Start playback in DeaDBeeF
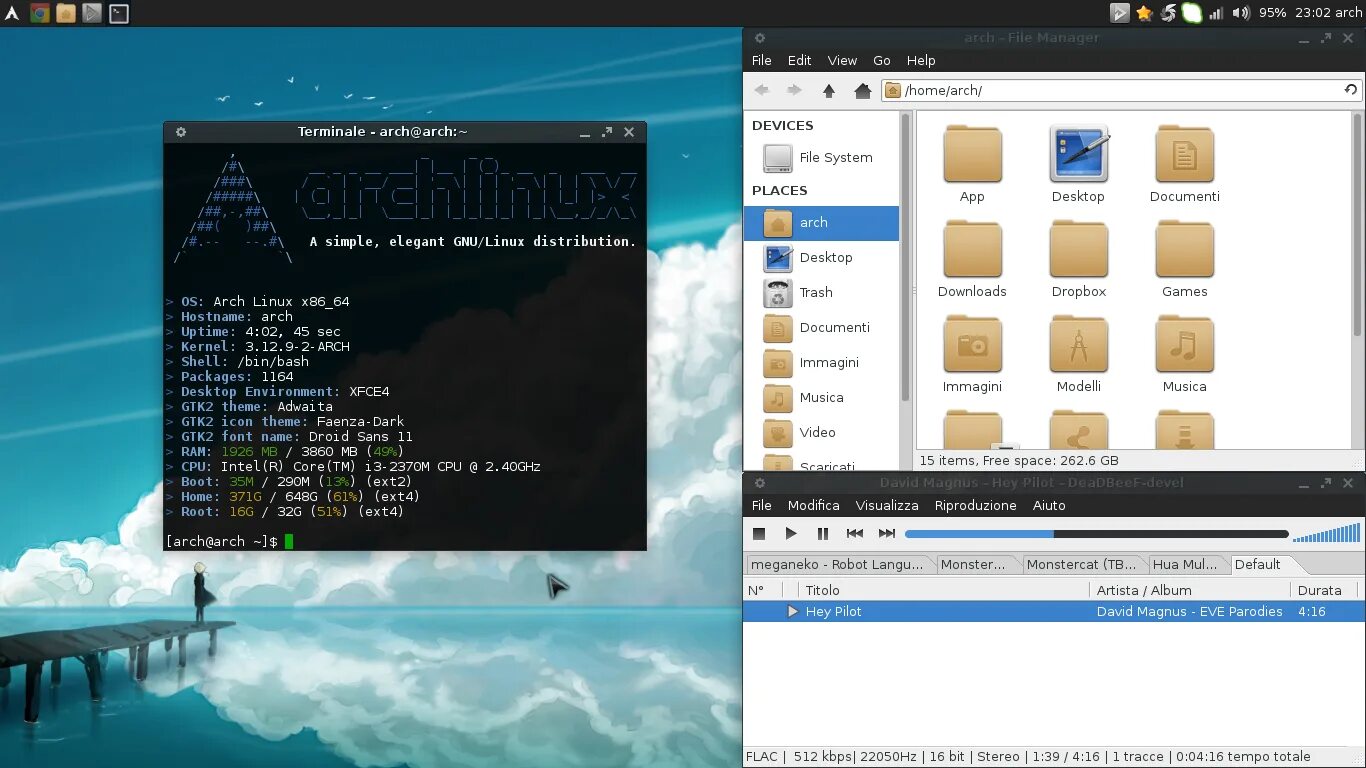 [791, 534]
